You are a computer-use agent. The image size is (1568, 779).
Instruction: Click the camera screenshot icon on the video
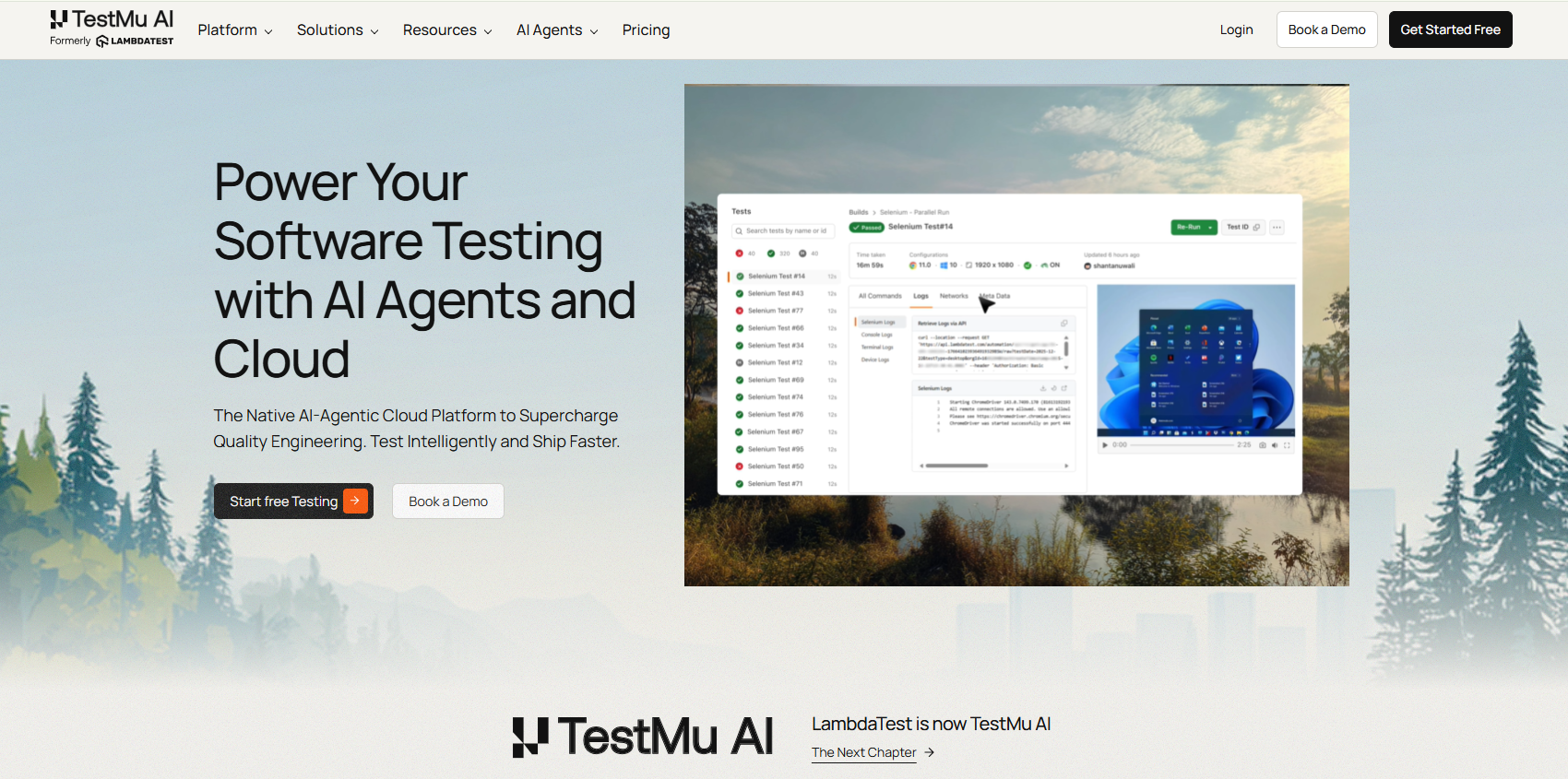[1263, 445]
